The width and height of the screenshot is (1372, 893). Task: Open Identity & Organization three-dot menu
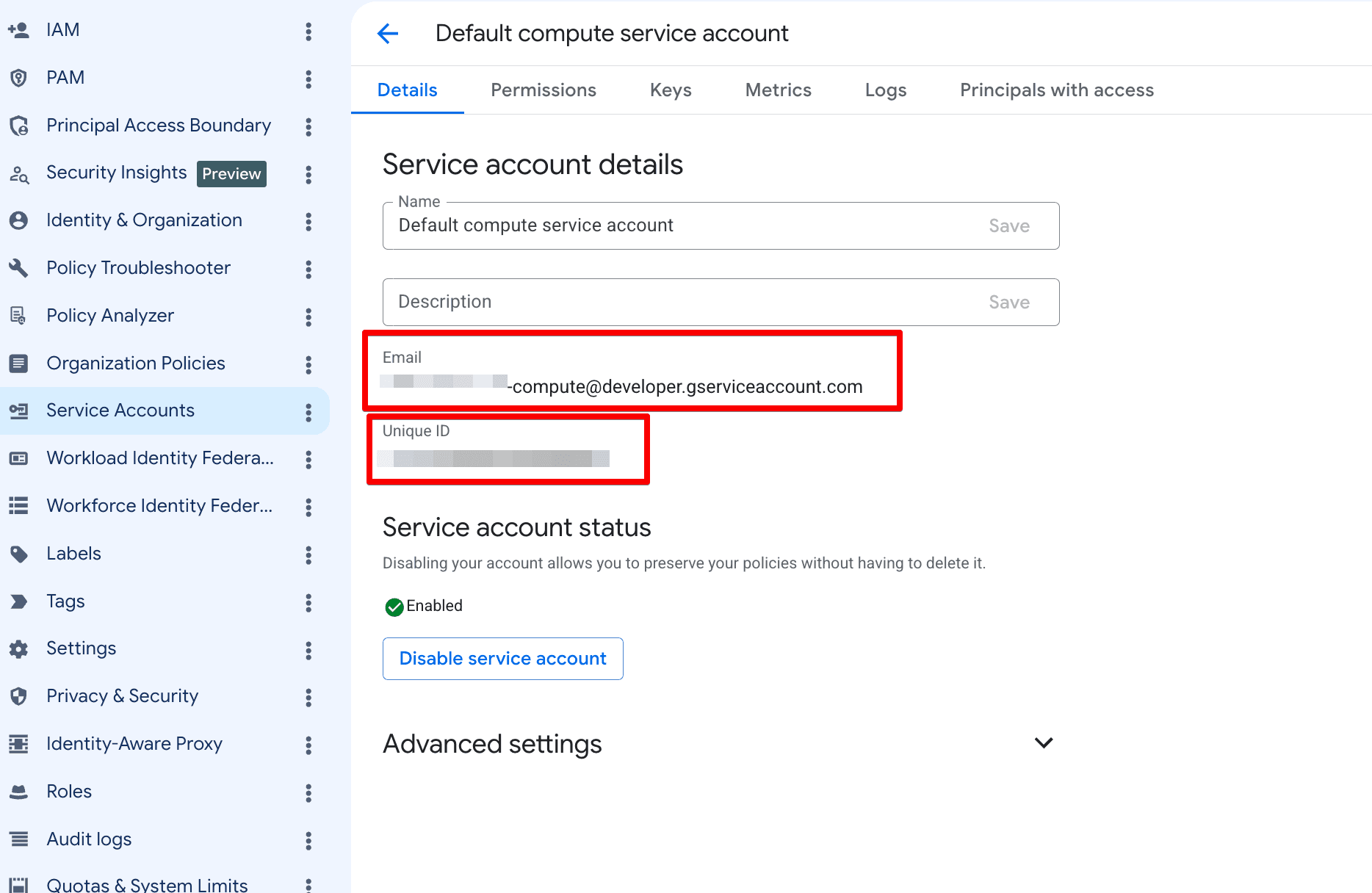tap(308, 222)
